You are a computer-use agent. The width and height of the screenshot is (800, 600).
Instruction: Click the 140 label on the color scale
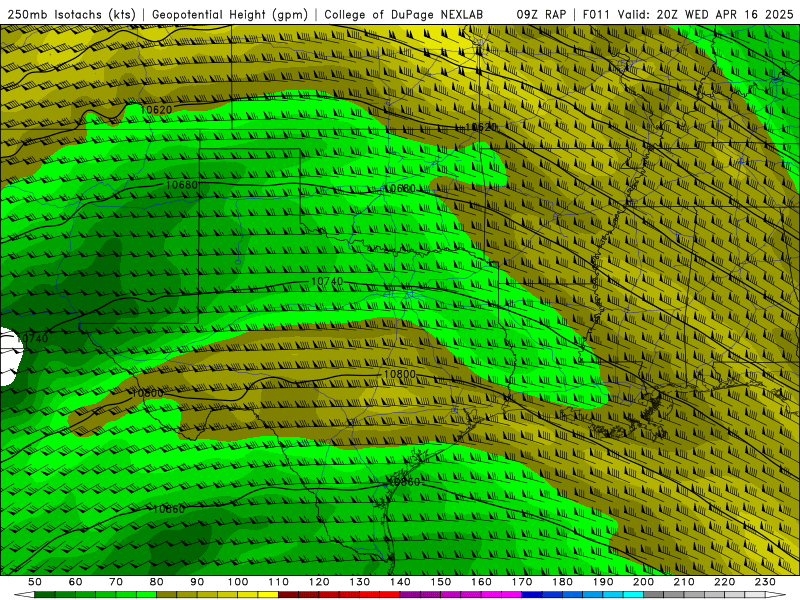401,582
